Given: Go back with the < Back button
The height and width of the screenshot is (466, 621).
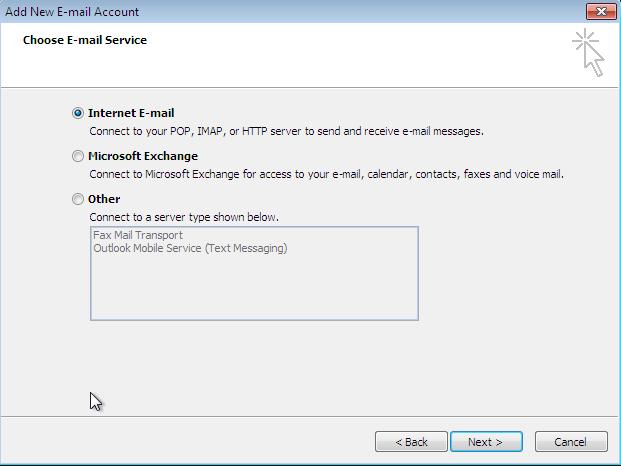Looking at the screenshot, I should pos(411,441).
